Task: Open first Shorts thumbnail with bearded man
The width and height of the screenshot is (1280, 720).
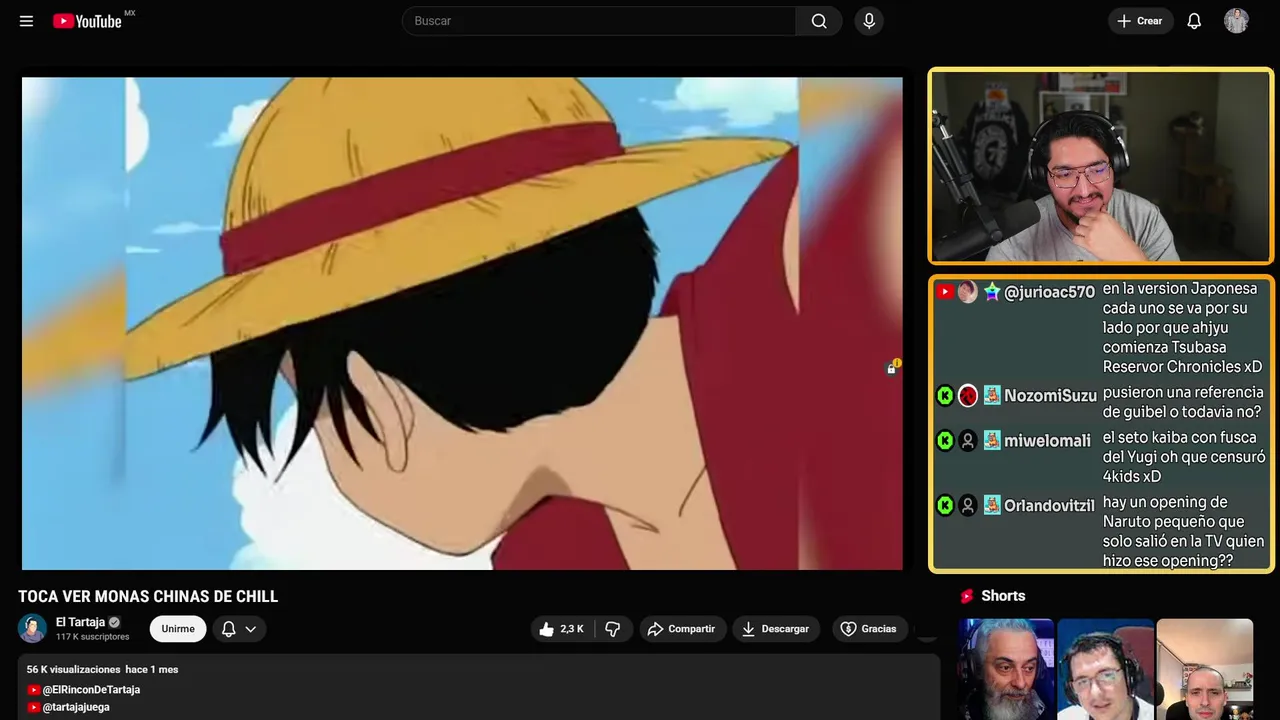Action: click(1006, 669)
